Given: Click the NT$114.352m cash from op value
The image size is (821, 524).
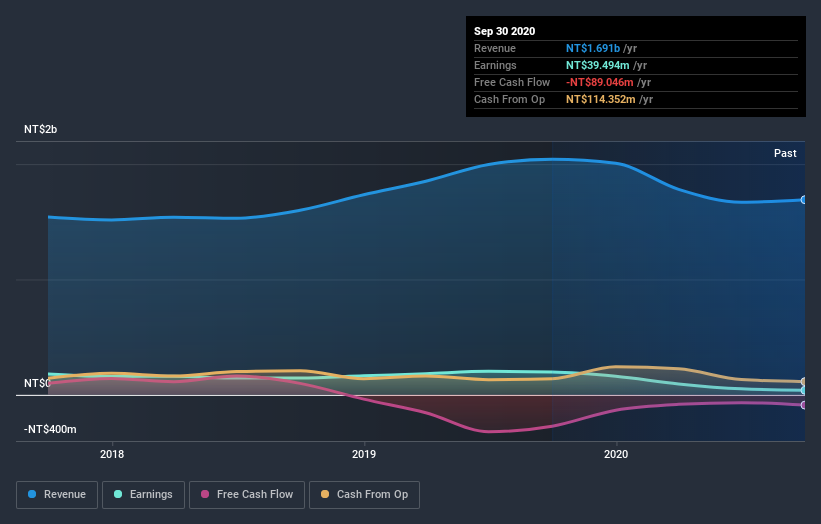Looking at the screenshot, I should click(x=601, y=99).
